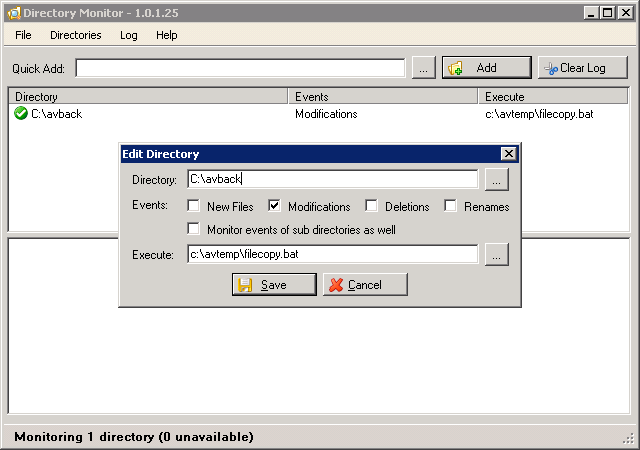Image resolution: width=640 pixels, height=450 pixels.
Task: Click the Add button with folder icon
Action: pos(487,68)
